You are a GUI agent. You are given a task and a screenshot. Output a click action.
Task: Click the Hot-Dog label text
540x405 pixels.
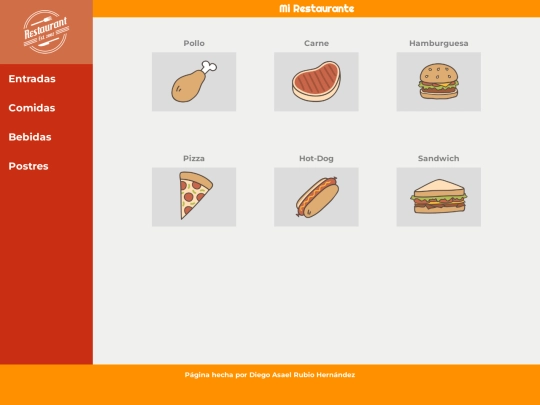point(316,158)
